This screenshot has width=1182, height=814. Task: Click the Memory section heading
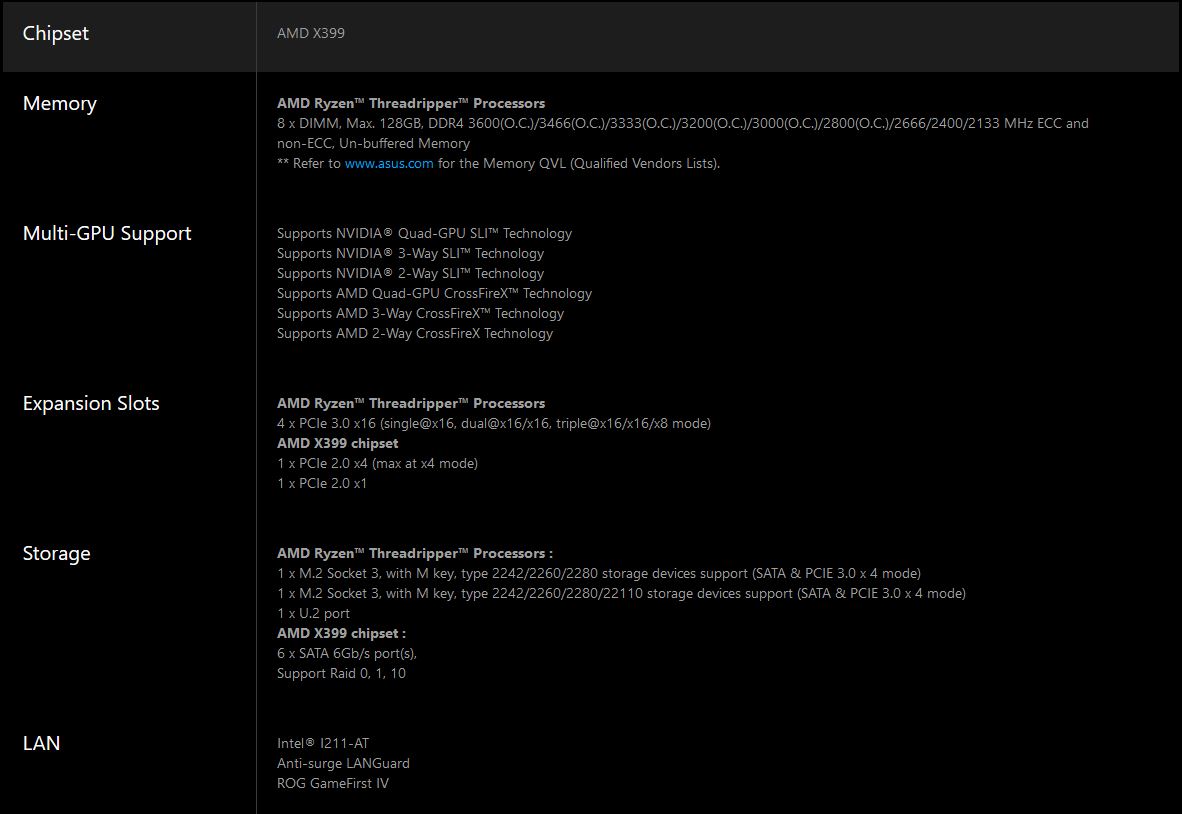tap(60, 104)
